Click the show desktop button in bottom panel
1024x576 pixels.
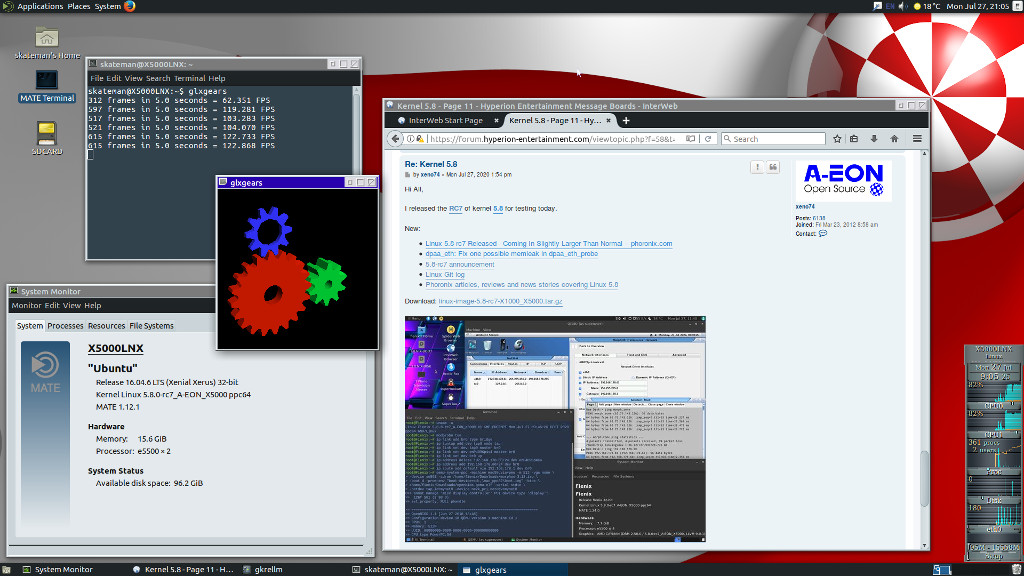(x=6, y=569)
